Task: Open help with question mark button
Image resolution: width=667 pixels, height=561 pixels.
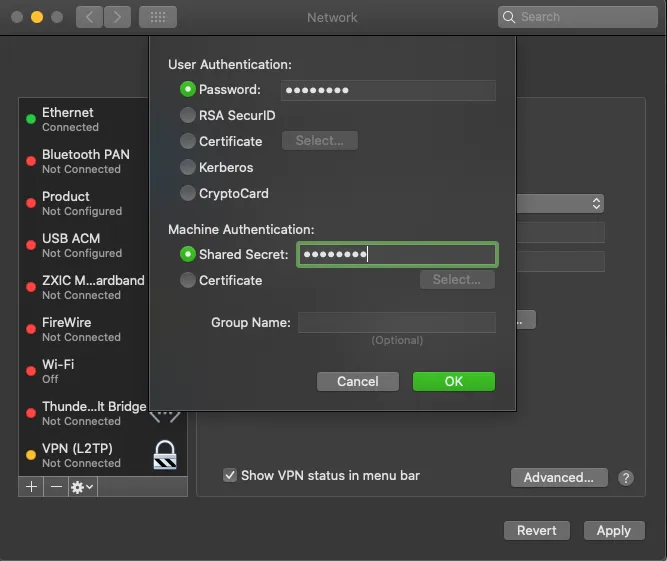Action: click(626, 478)
